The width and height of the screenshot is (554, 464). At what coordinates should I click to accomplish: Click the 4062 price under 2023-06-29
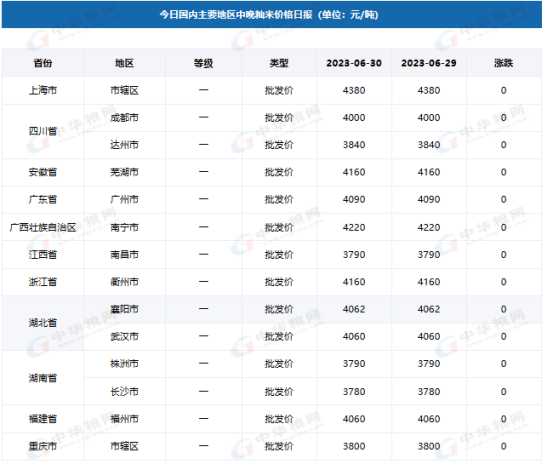429,309
